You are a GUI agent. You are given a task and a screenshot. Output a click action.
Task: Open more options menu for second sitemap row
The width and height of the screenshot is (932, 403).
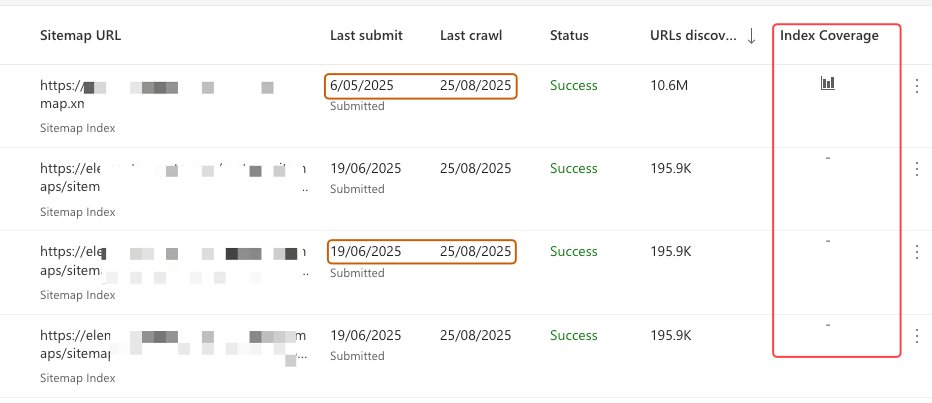(x=916, y=169)
